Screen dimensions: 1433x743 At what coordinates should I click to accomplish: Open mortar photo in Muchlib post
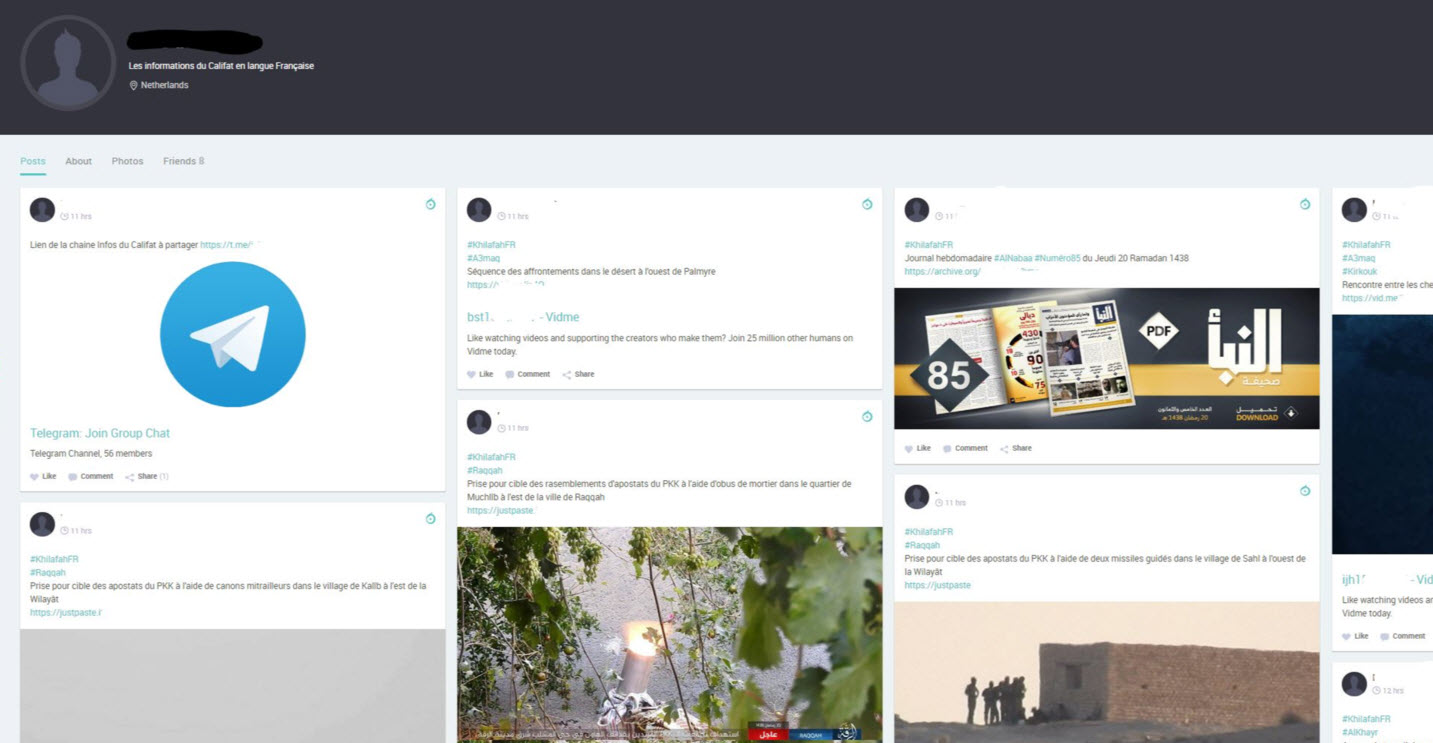tap(670, 635)
